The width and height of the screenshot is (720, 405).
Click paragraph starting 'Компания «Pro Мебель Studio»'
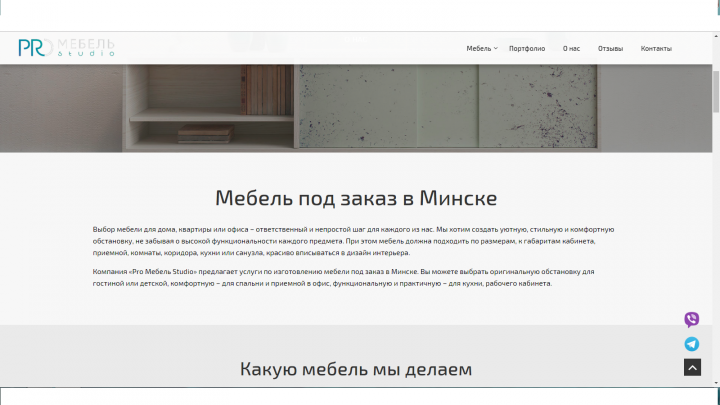[343, 277]
